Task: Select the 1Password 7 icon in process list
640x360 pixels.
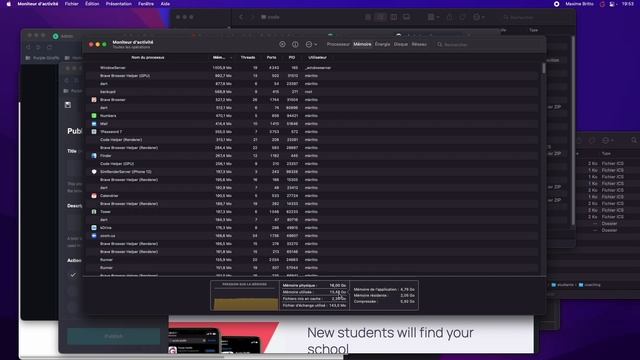Action: 94,131
